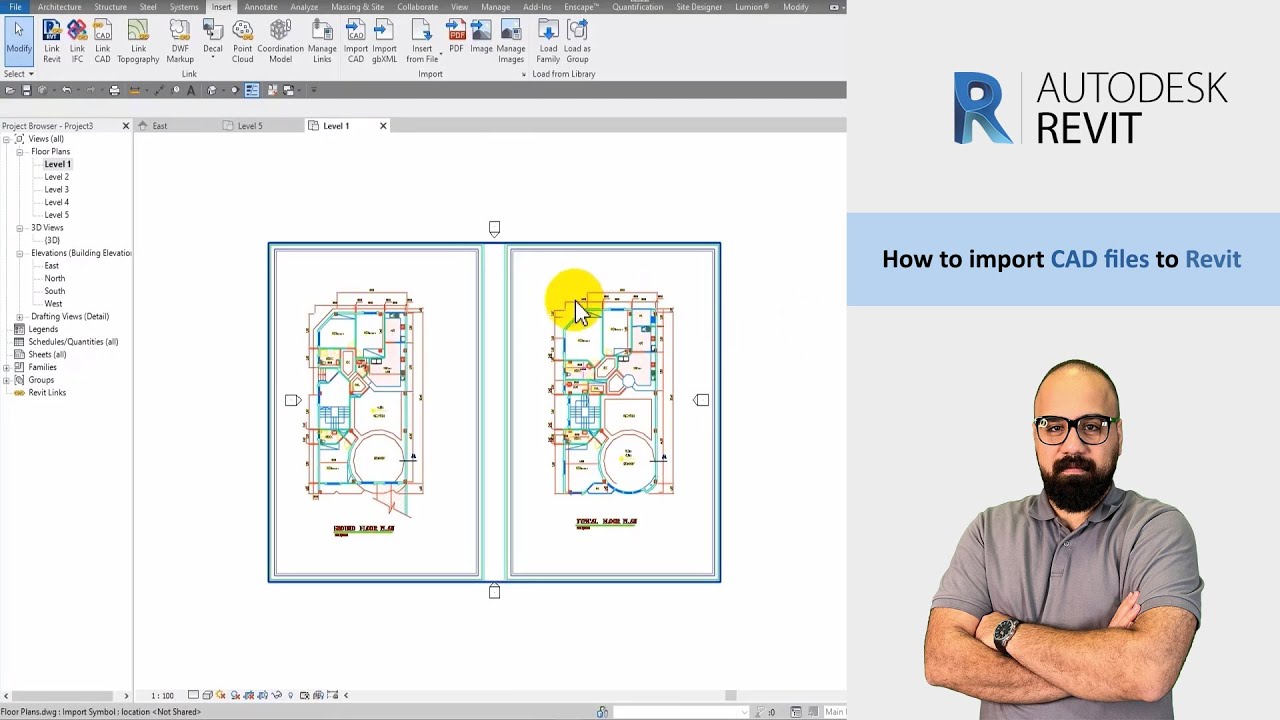This screenshot has height=720, width=1280.
Task: Toggle reveal hidden elements lightbulb icon
Action: [x=291, y=695]
